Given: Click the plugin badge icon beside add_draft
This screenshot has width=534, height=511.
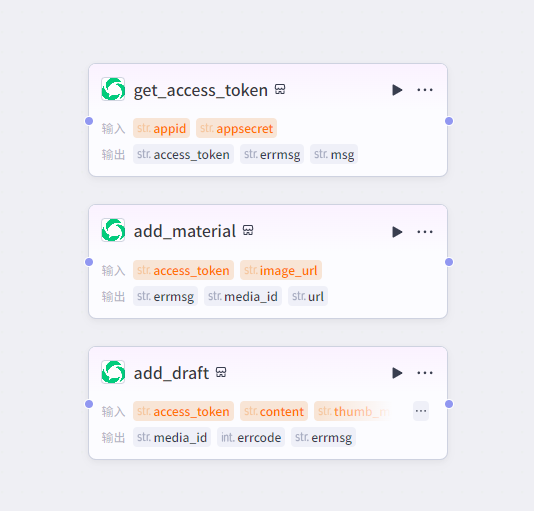Looking at the screenshot, I should [x=221, y=372].
